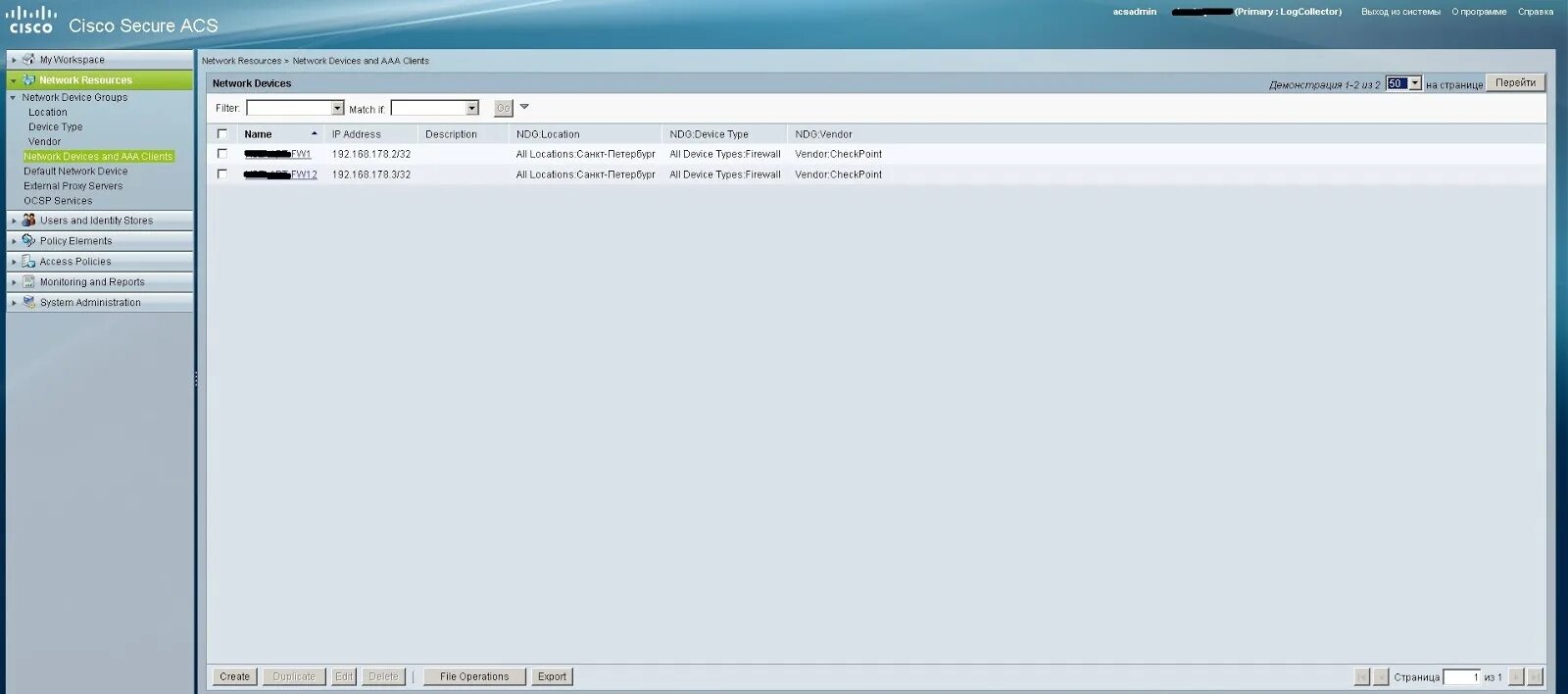This screenshot has width=1568, height=694.
Task: Go to first page arrow icon
Action: (1362, 677)
